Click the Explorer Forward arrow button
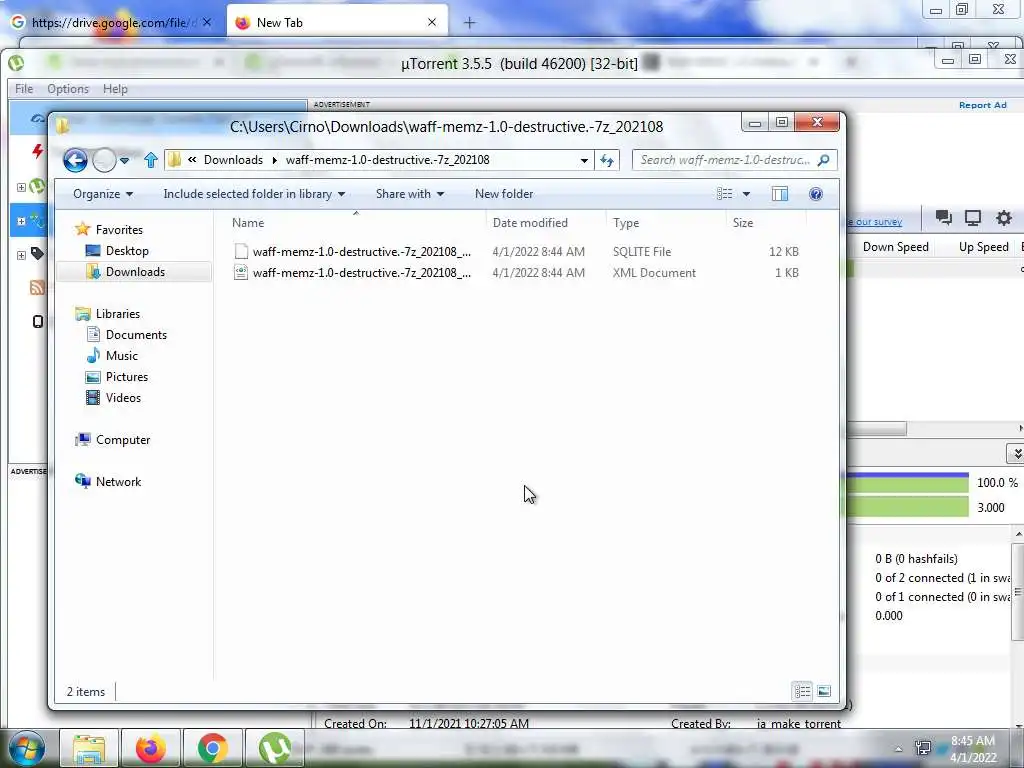The height and width of the screenshot is (768, 1024). pos(104,160)
